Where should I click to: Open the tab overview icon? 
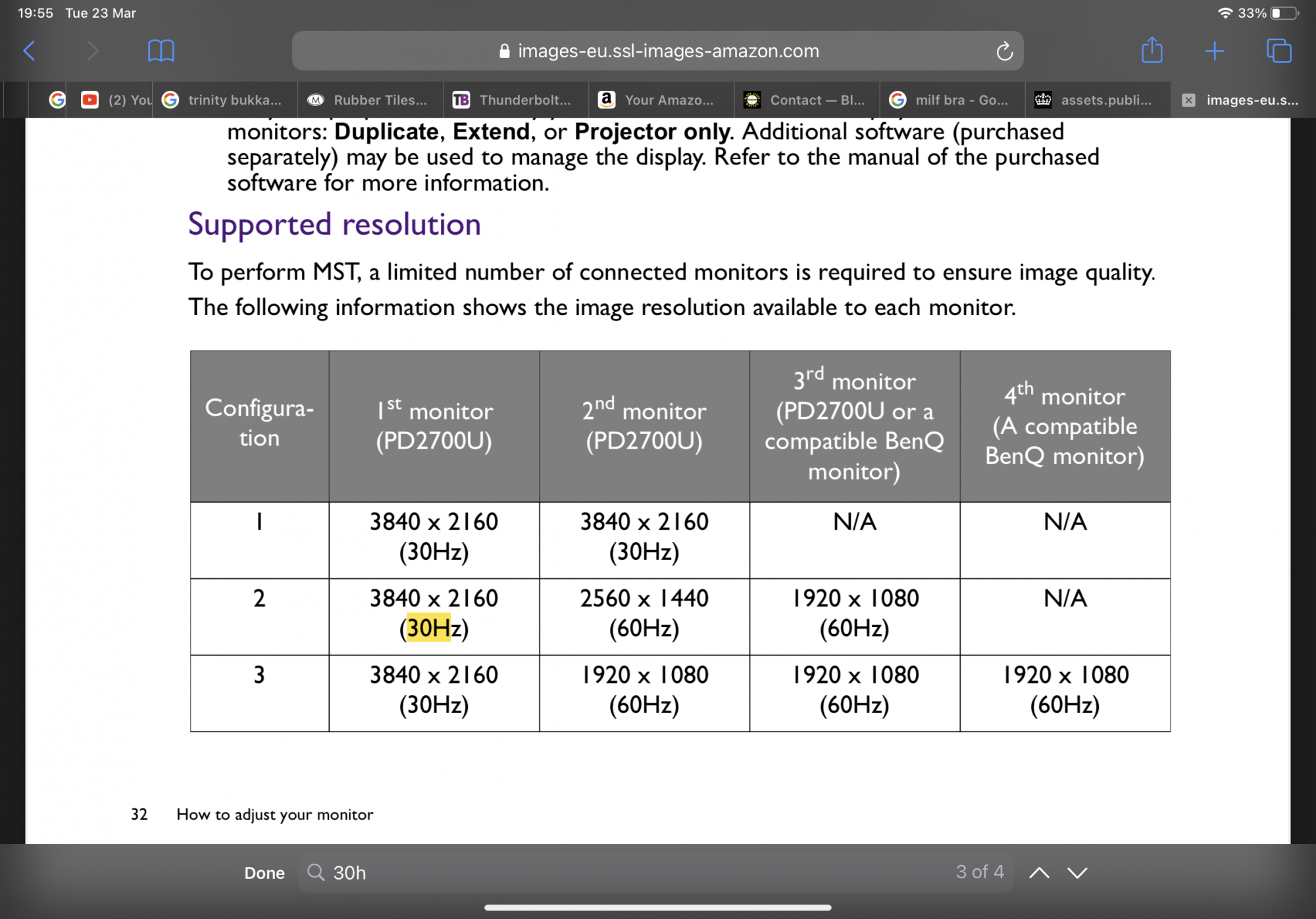click(1278, 51)
